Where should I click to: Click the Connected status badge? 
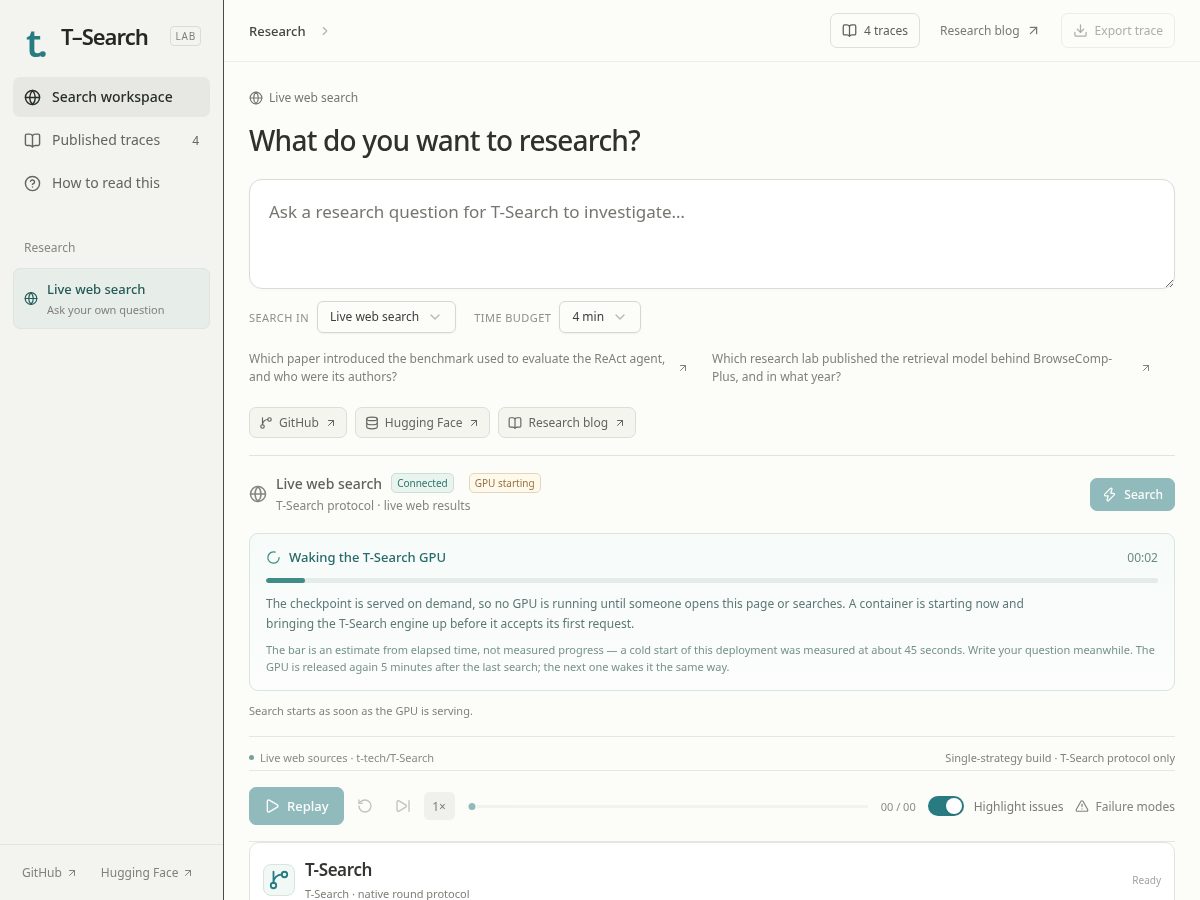[x=422, y=483]
